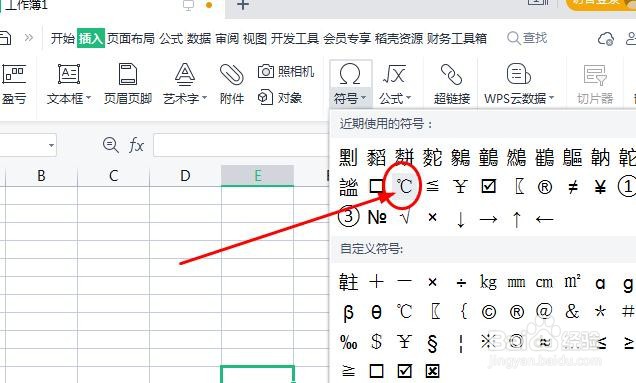
Task: Open the Formulas (公式) ribbon tab
Action: coord(171,39)
